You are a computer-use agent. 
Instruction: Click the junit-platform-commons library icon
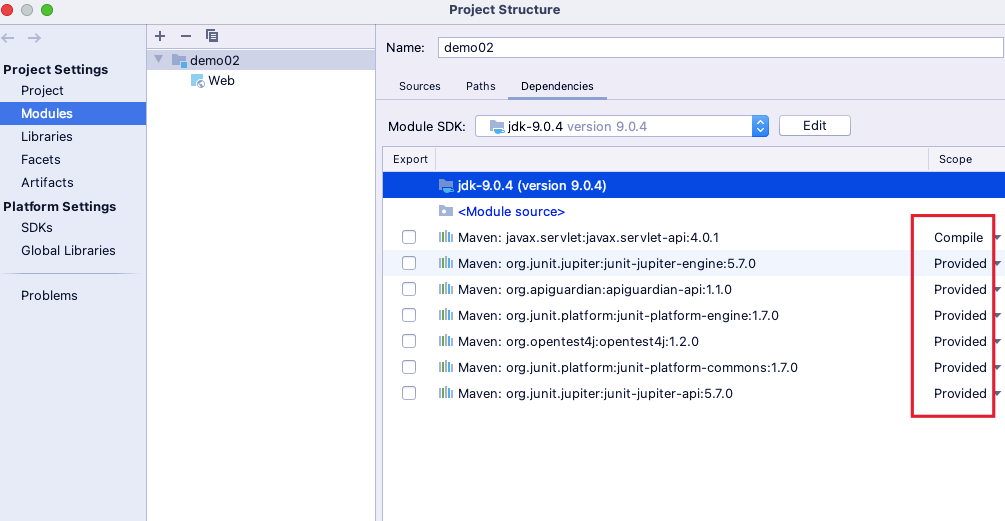446,367
